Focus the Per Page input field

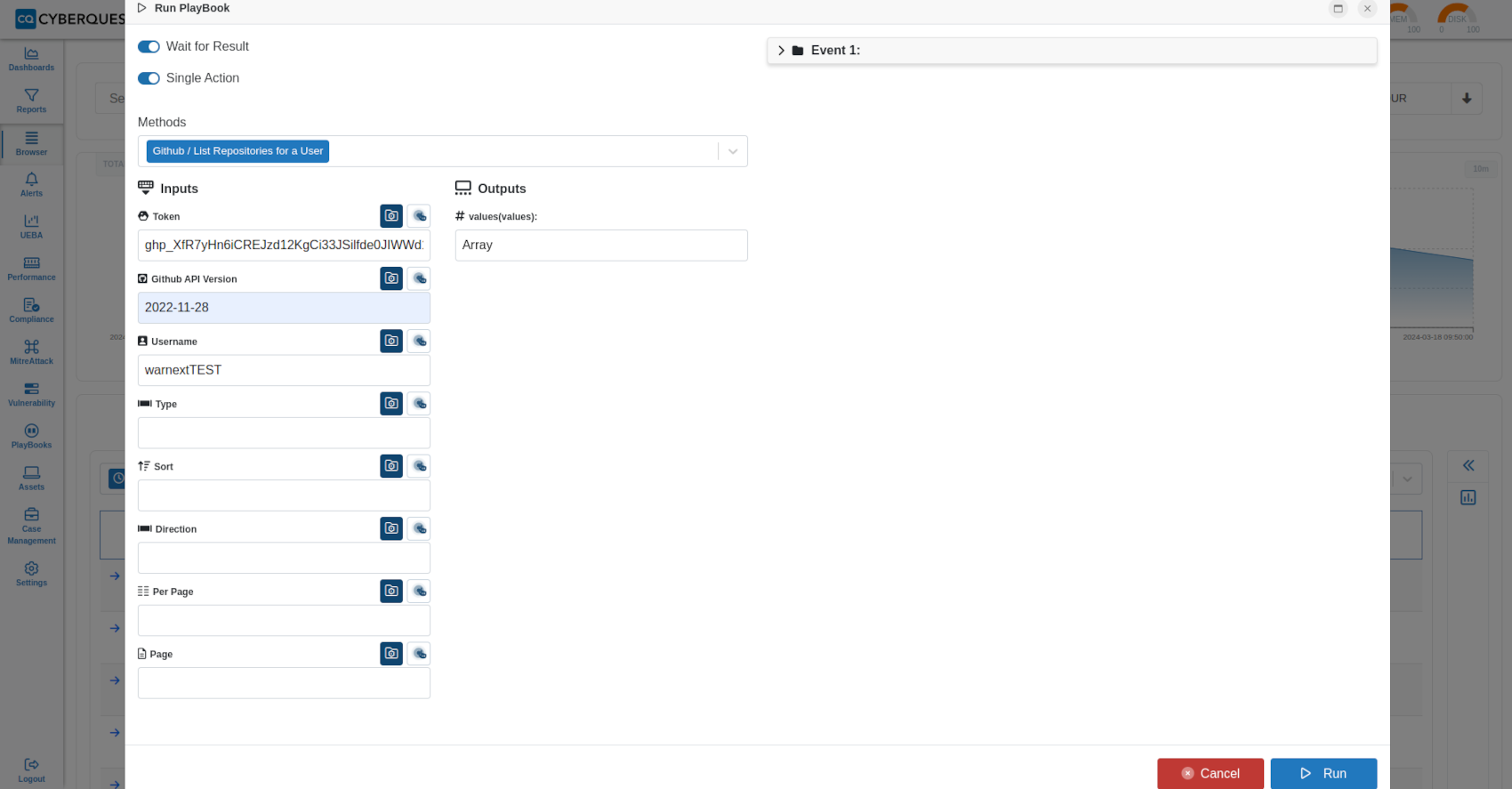284,620
